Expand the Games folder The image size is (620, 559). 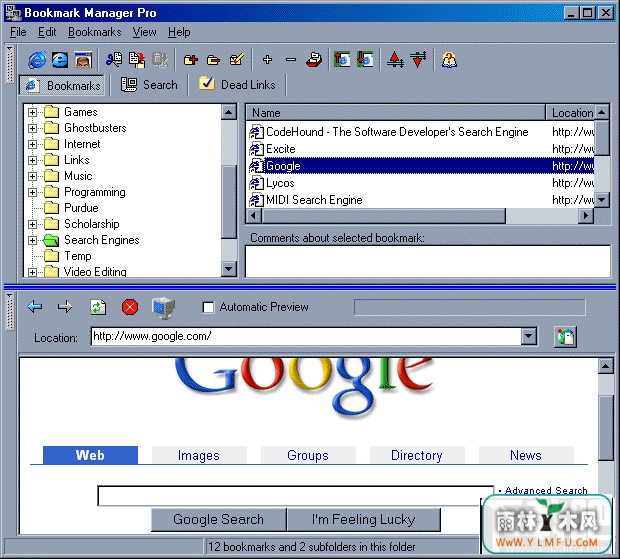pyautogui.click(x=32, y=112)
